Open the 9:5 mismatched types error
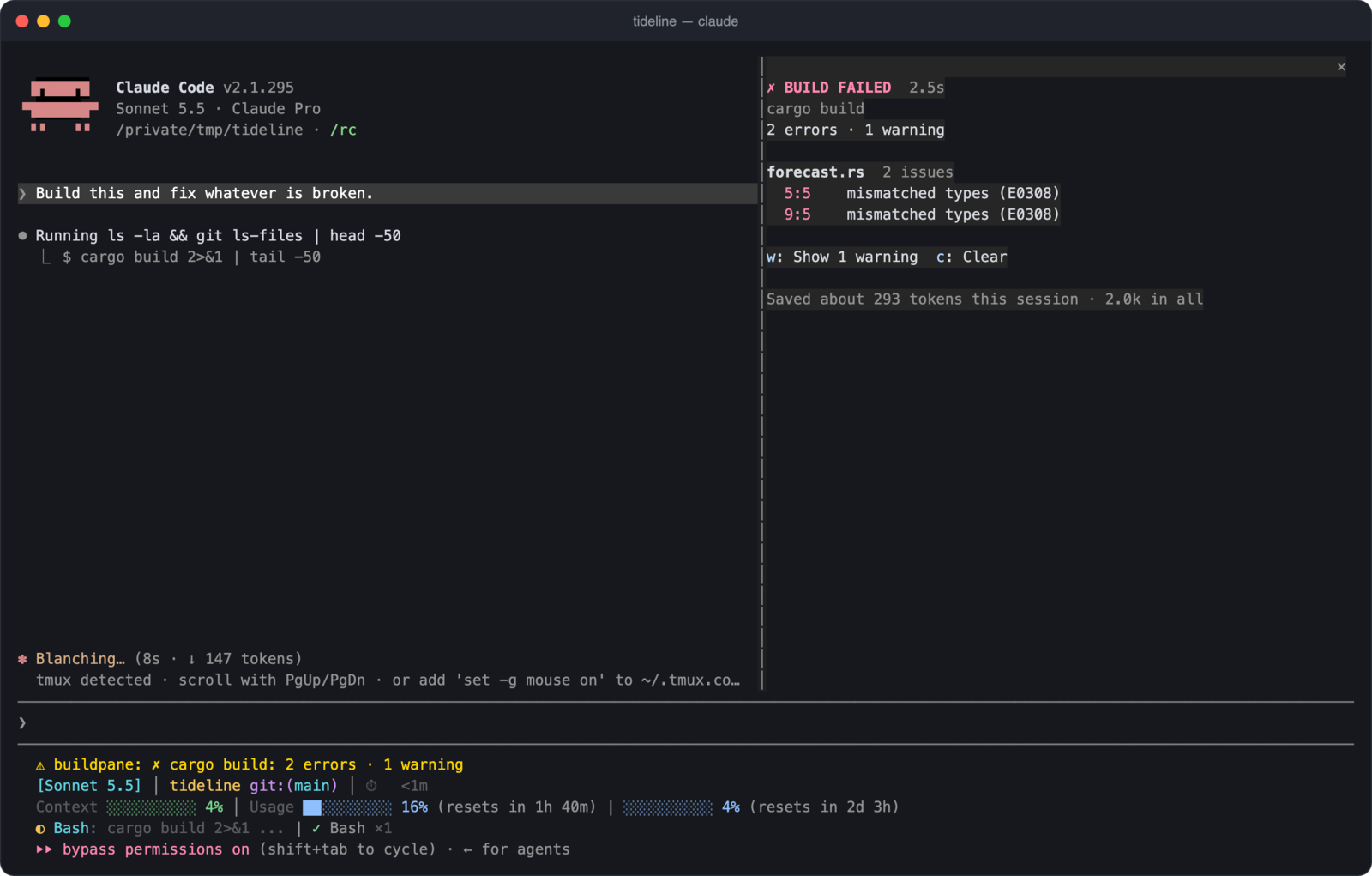 click(922, 214)
